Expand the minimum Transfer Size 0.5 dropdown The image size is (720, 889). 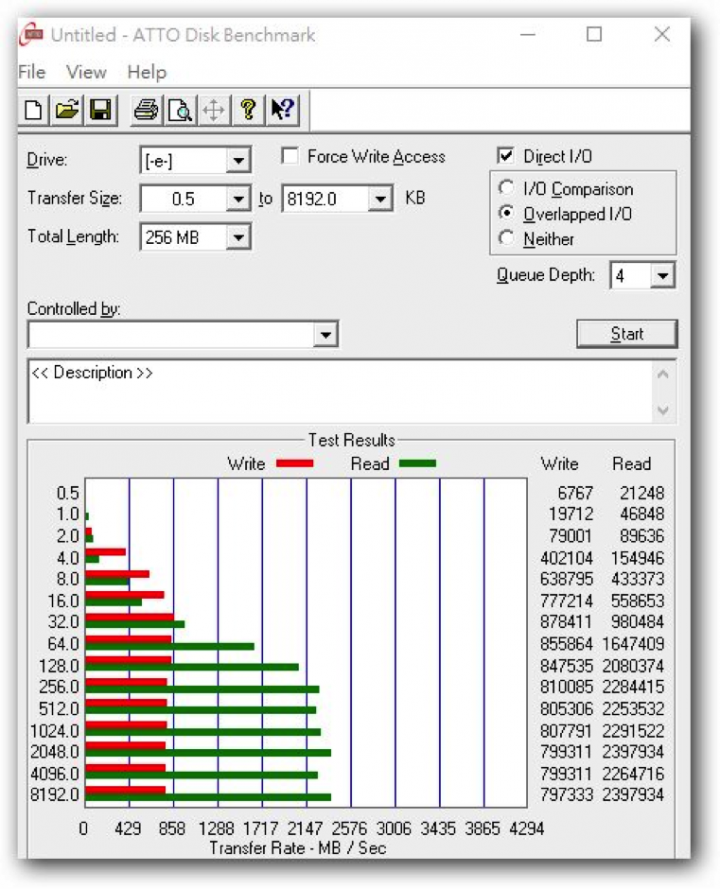[x=239, y=198]
